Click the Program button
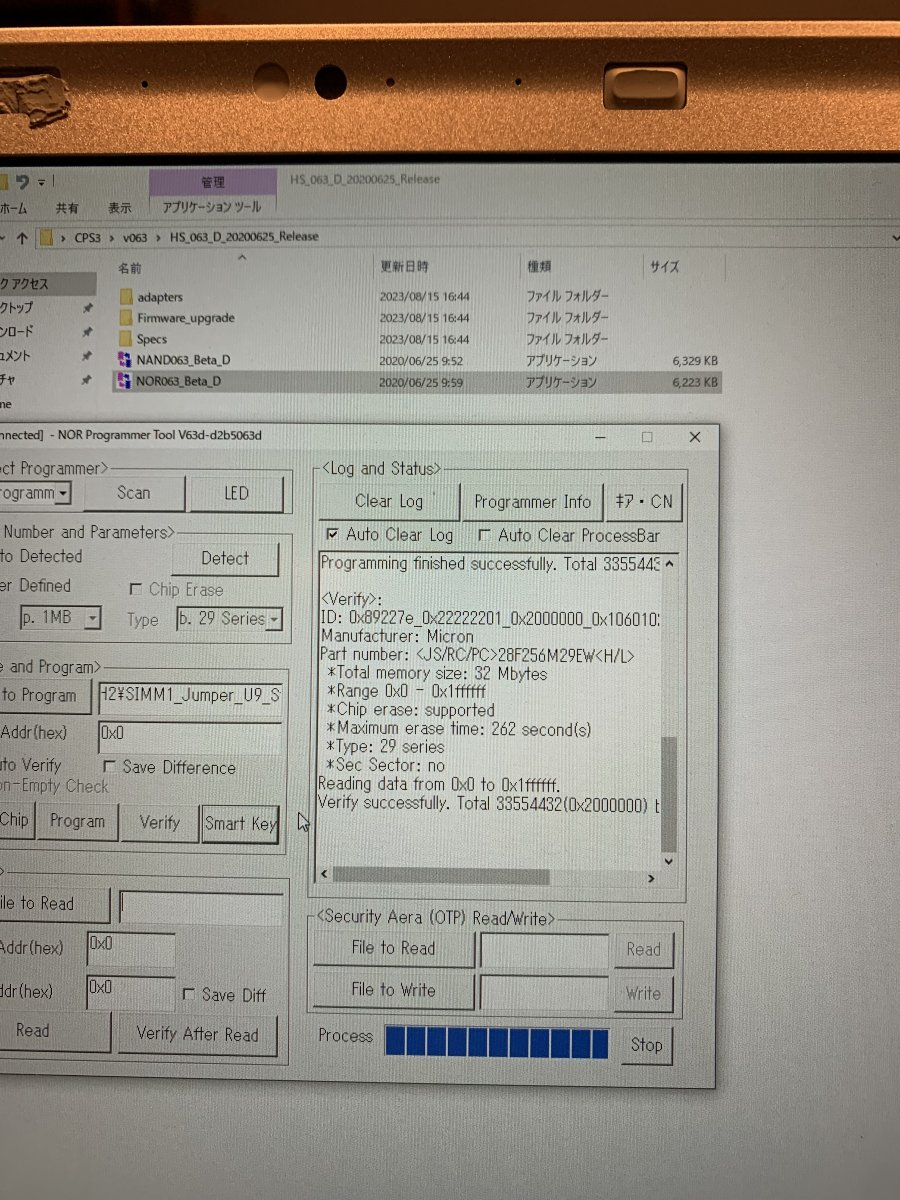 tap(77, 822)
